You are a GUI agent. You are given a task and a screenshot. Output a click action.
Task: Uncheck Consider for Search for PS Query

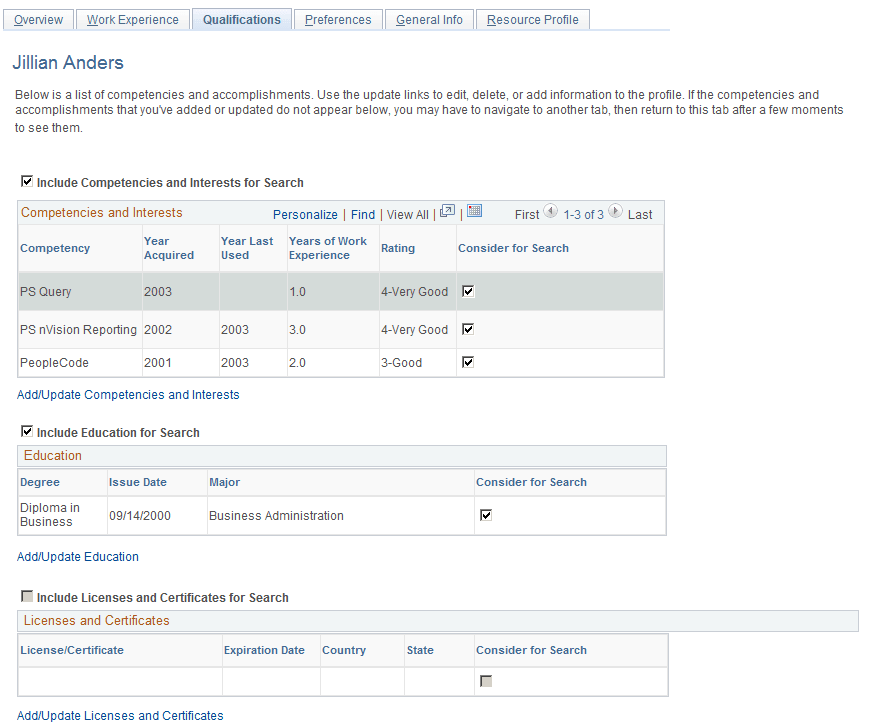click(x=467, y=291)
